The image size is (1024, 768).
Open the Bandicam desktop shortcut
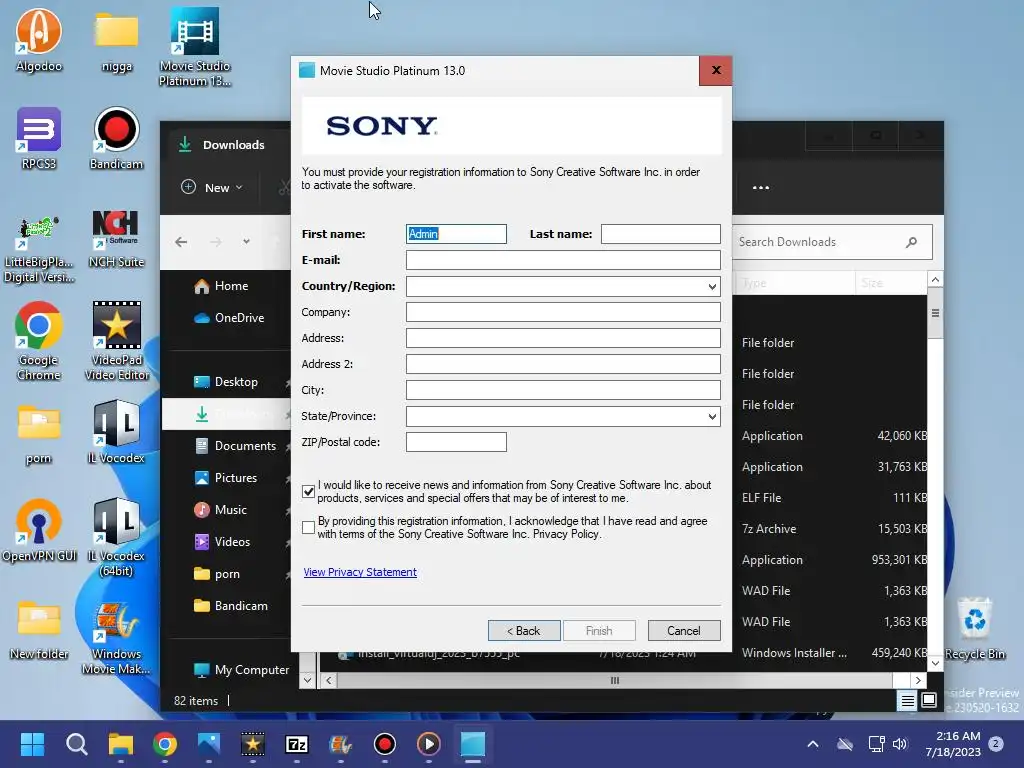tap(116, 138)
